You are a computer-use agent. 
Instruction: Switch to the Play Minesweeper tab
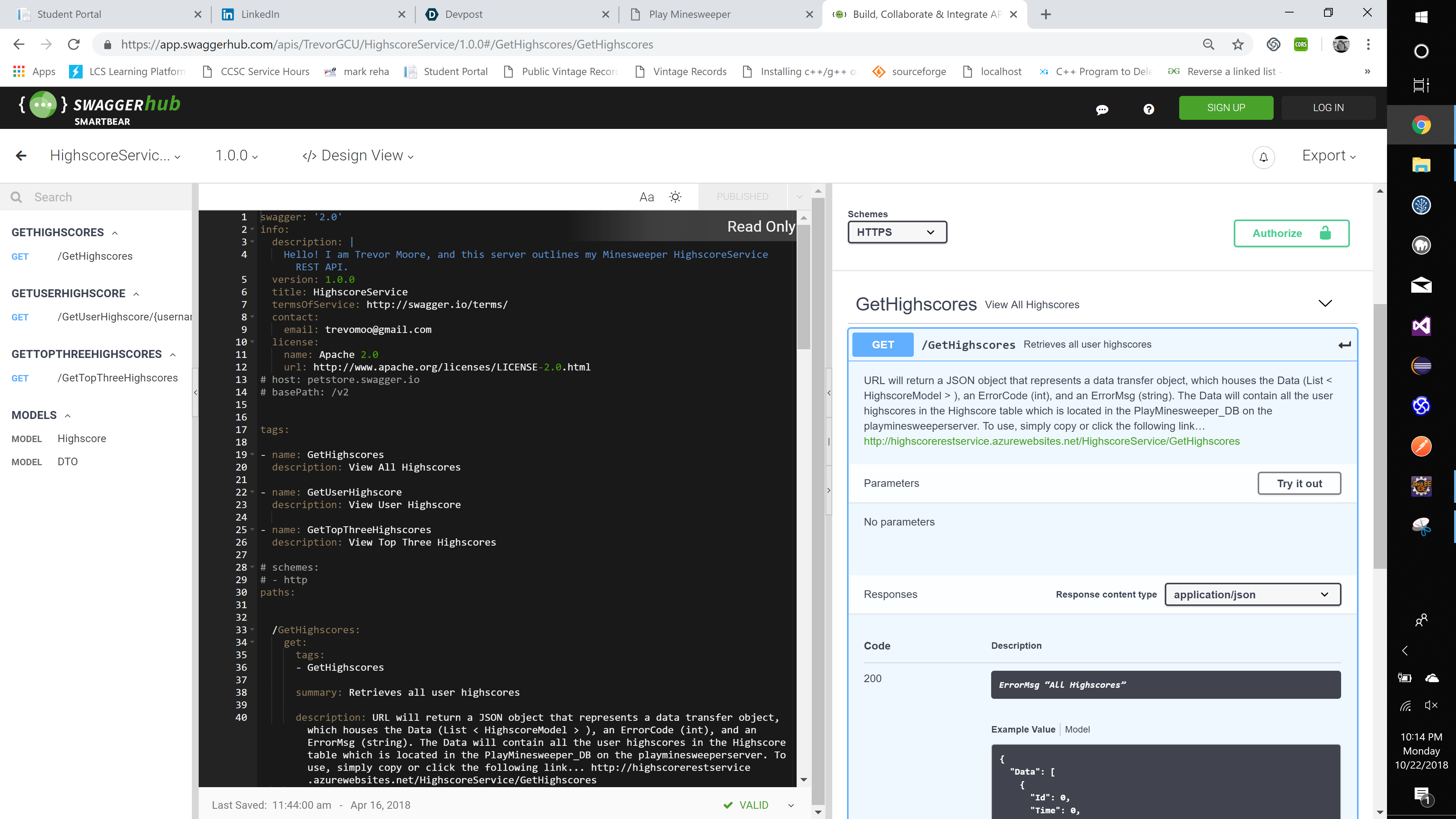tap(689, 14)
